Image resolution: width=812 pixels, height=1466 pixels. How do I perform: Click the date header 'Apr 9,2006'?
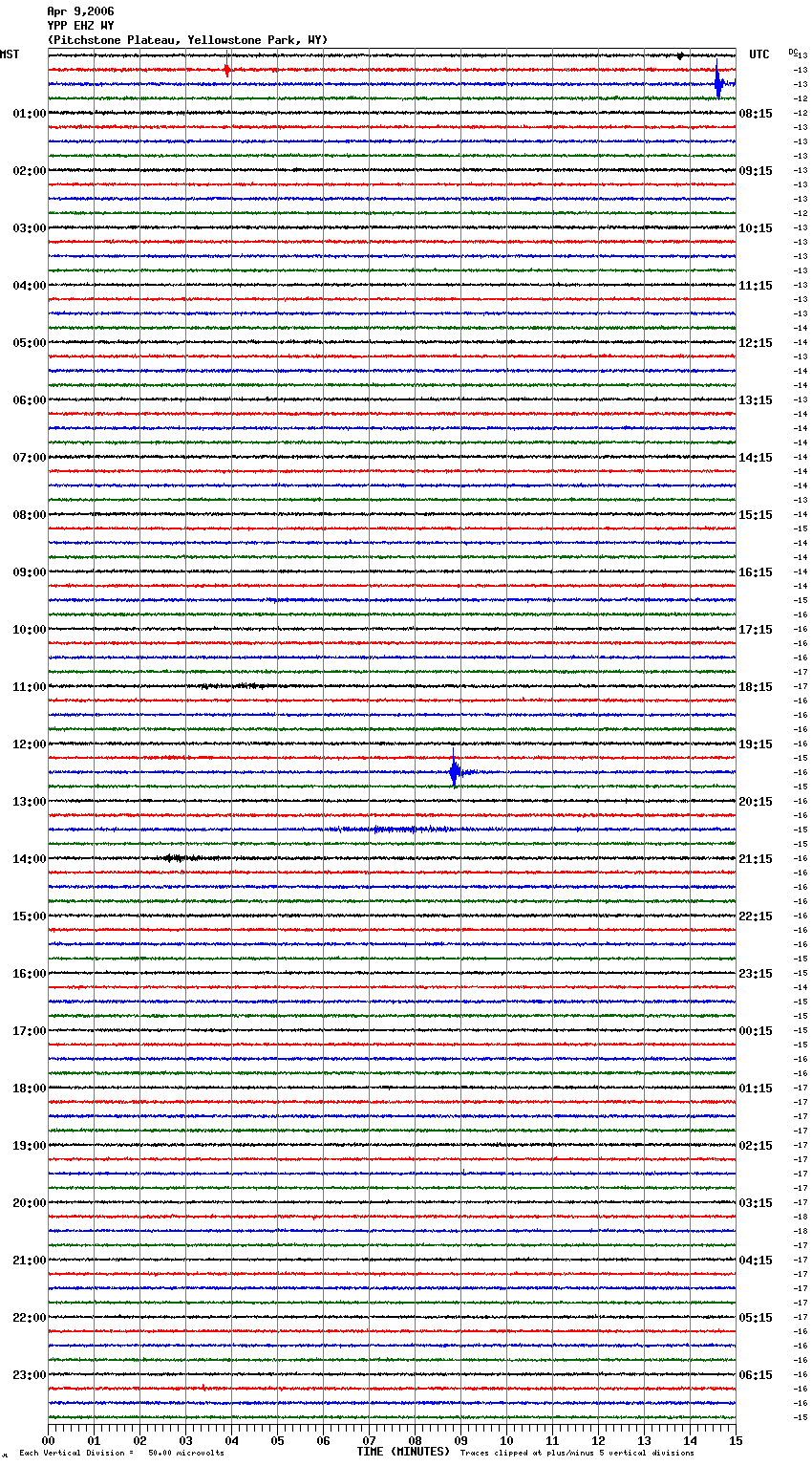80,11
